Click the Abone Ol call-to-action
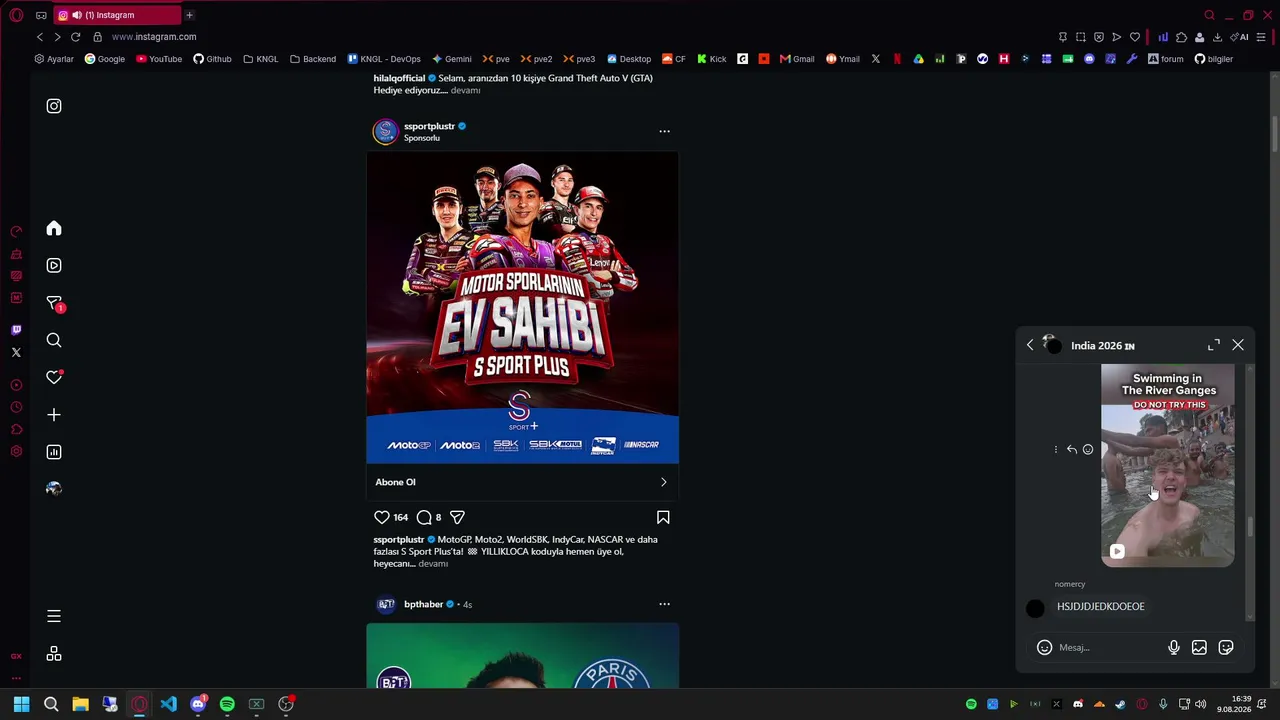Image resolution: width=1280 pixels, height=720 pixels. (x=522, y=482)
